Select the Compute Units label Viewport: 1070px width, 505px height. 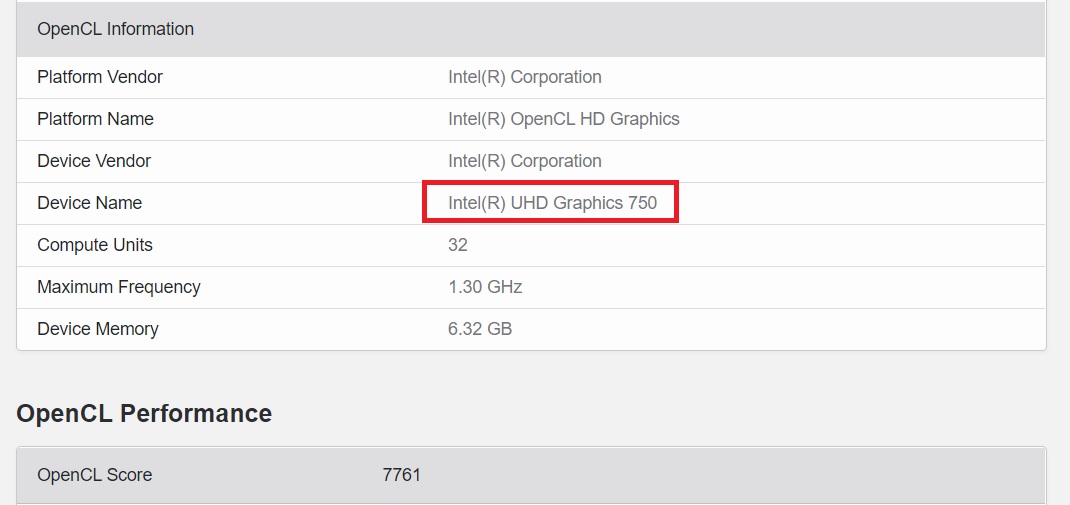[x=95, y=245]
